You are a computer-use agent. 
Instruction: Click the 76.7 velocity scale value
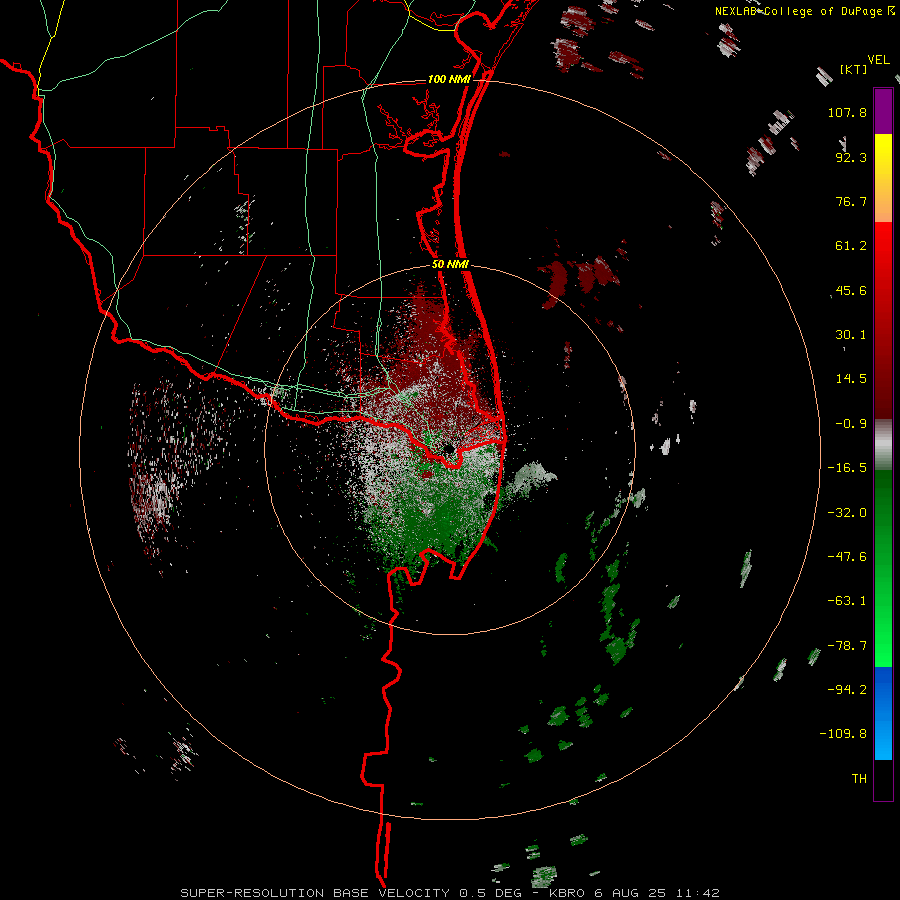(851, 201)
